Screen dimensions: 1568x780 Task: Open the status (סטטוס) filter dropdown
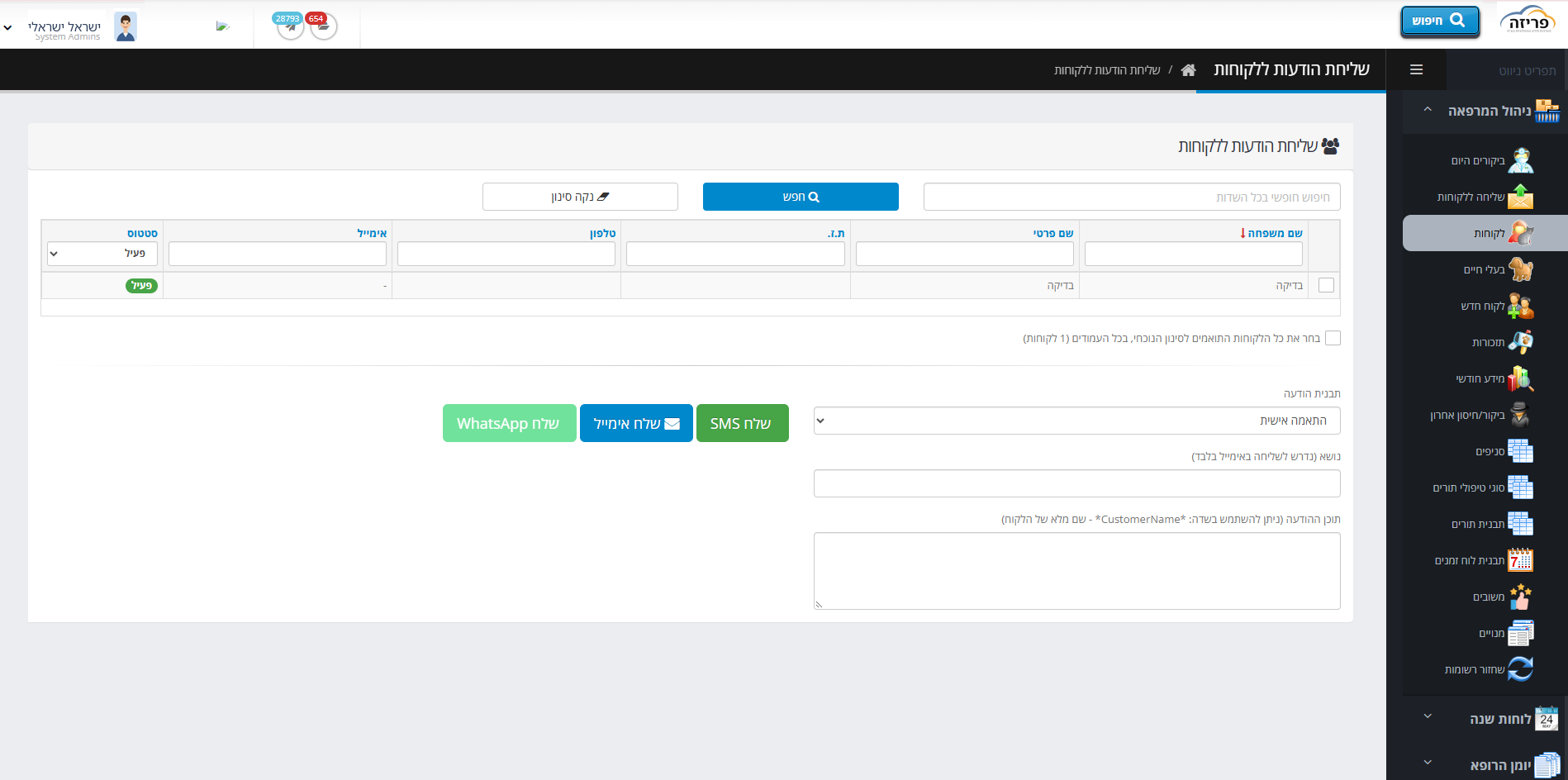coord(102,254)
